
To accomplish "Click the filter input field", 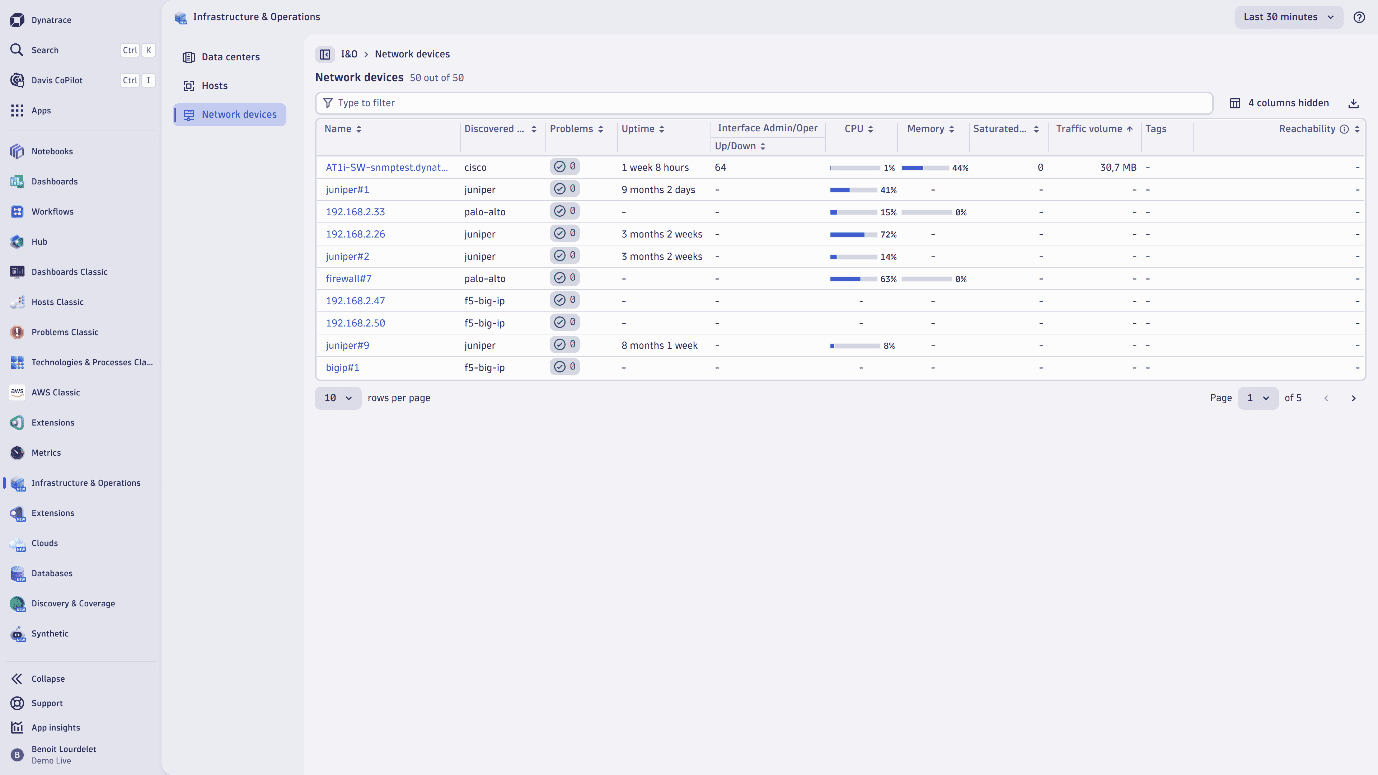I will pyautogui.click(x=764, y=103).
